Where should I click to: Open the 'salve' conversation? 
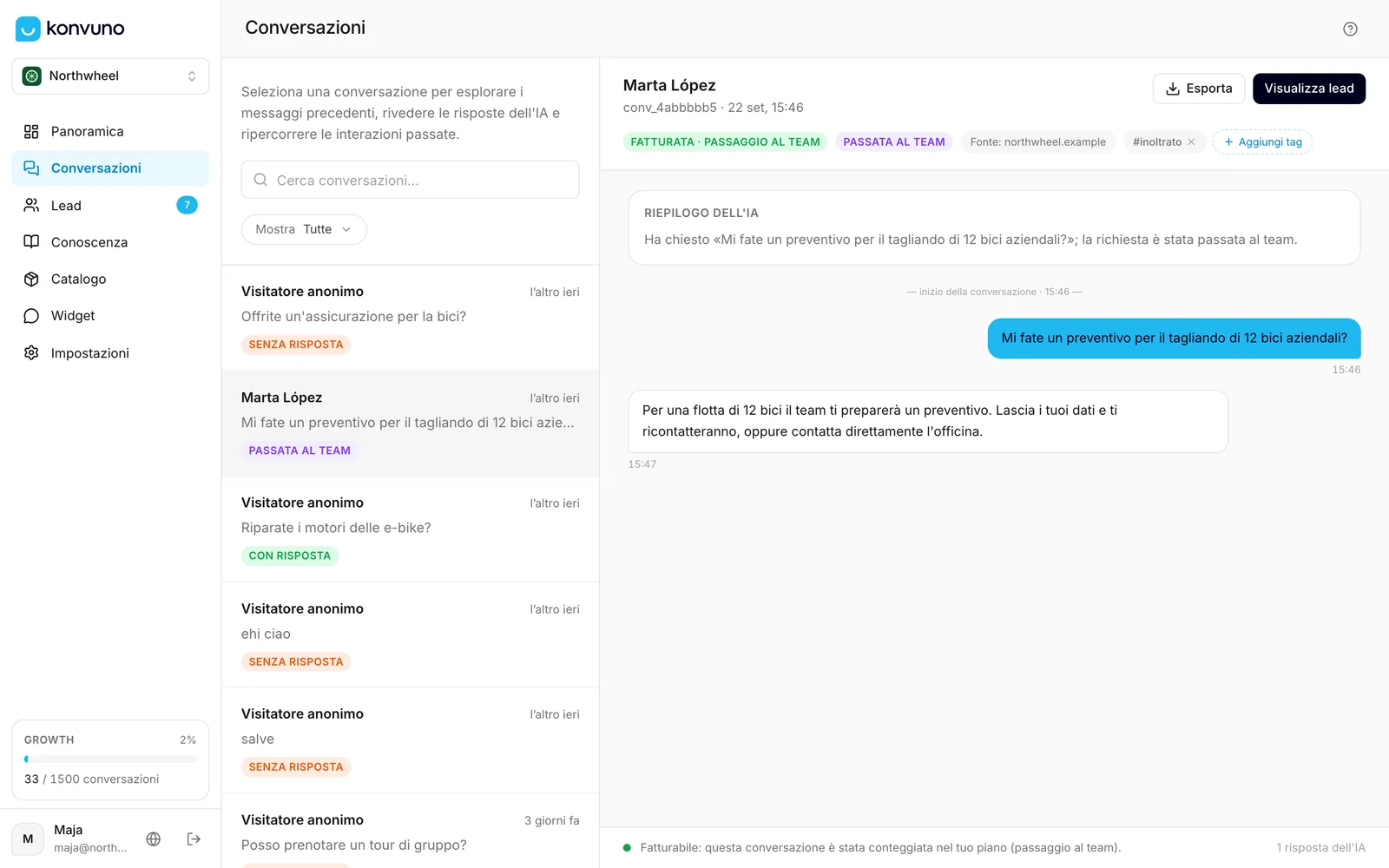[x=411, y=740]
